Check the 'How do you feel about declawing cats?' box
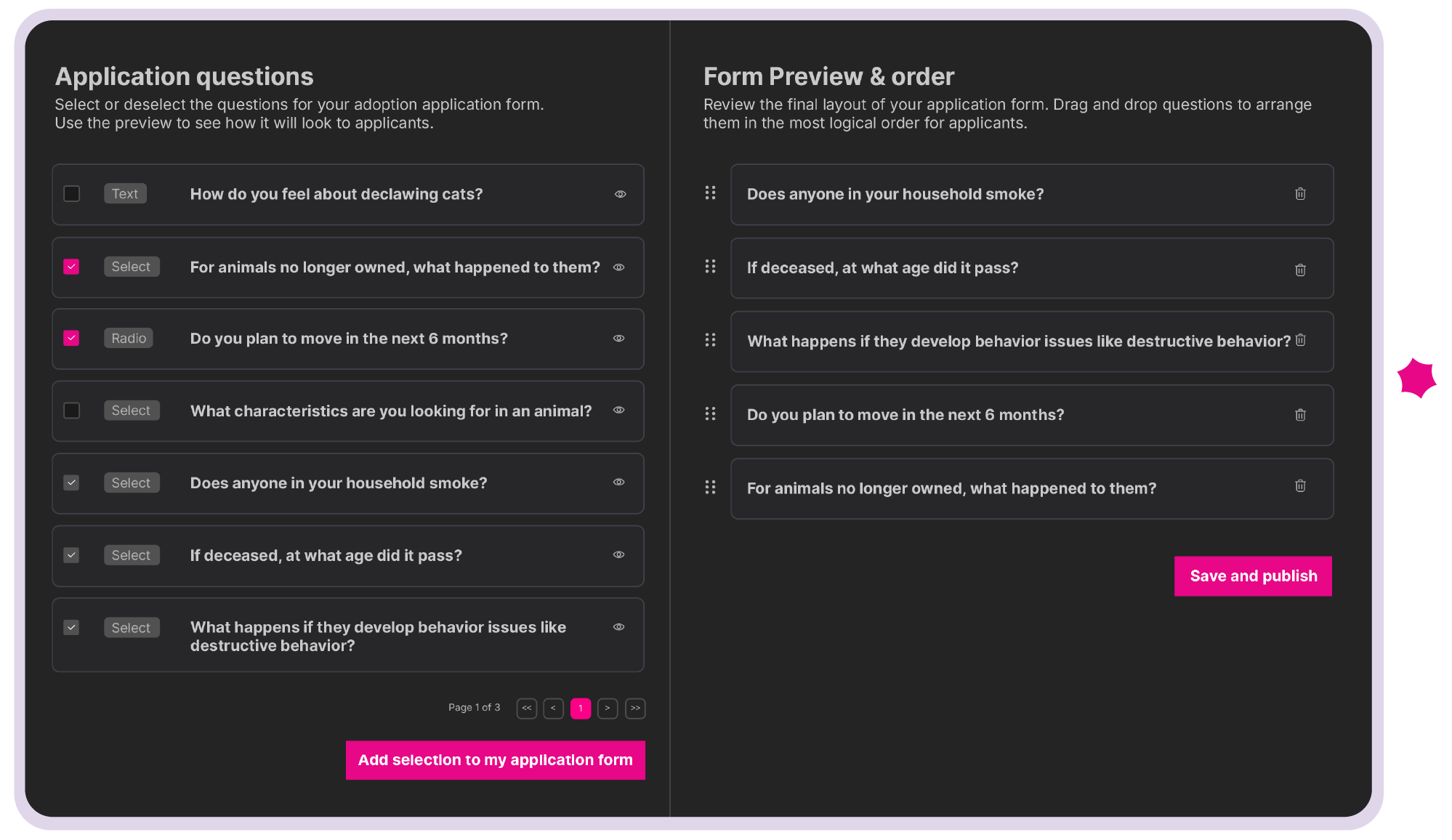The width and height of the screenshot is (1452, 840). coord(71,193)
